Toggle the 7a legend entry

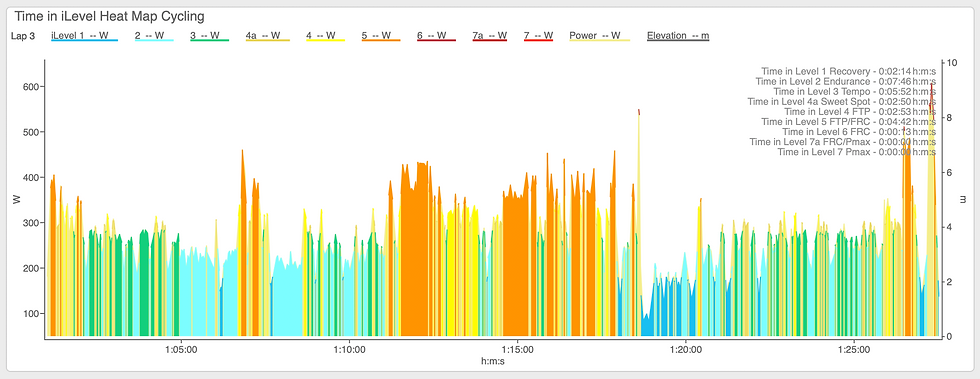[x=489, y=36]
